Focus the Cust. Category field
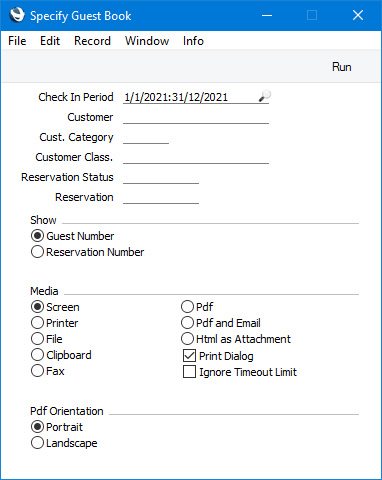 (146, 137)
